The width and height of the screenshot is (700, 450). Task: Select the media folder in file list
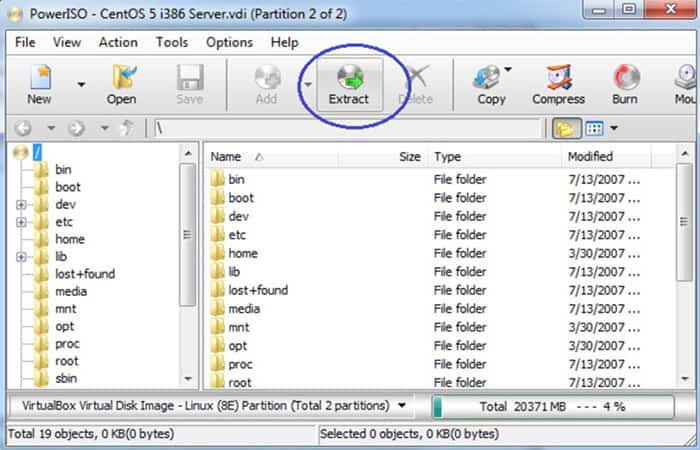point(244,309)
